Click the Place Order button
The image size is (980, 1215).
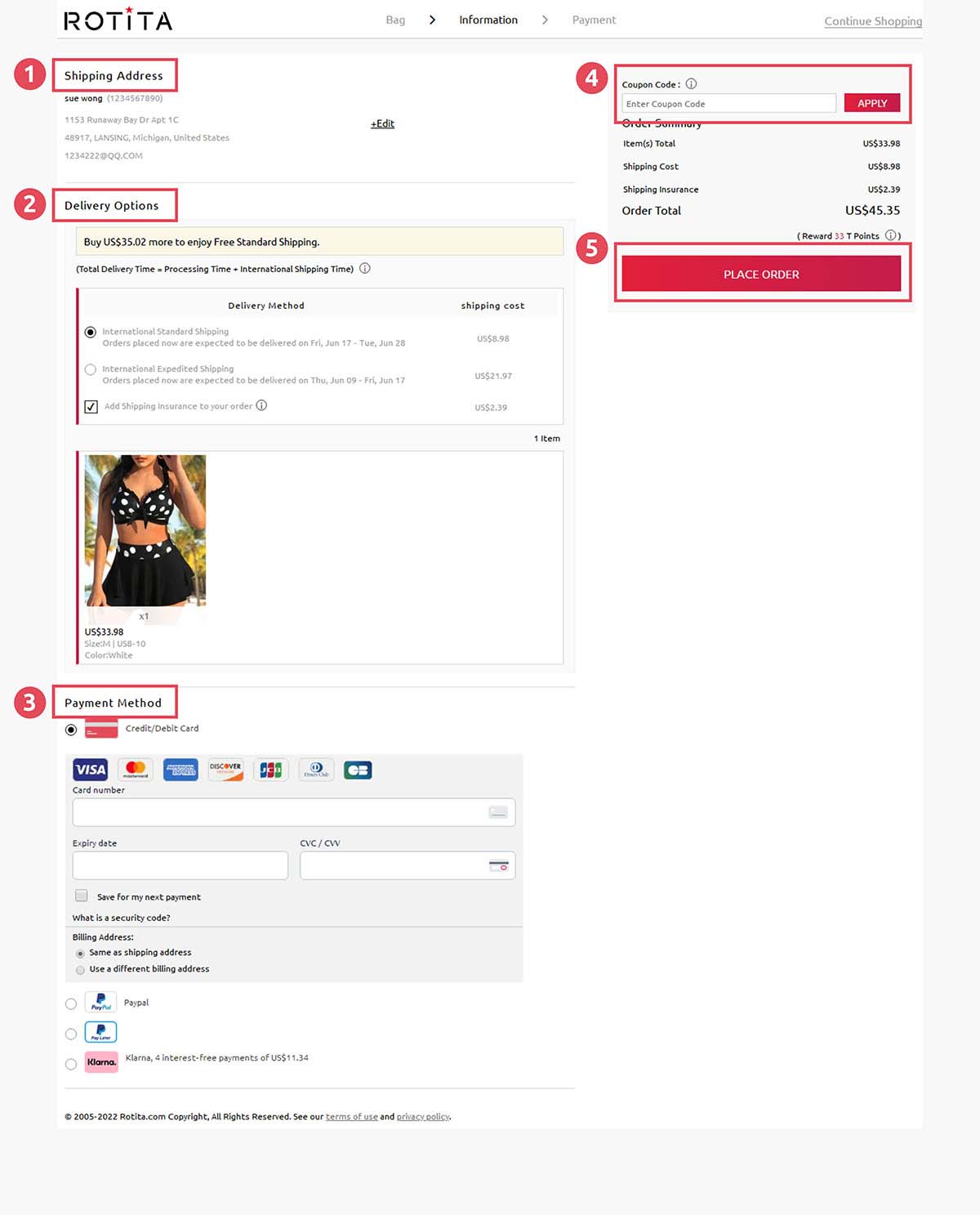[x=761, y=274]
